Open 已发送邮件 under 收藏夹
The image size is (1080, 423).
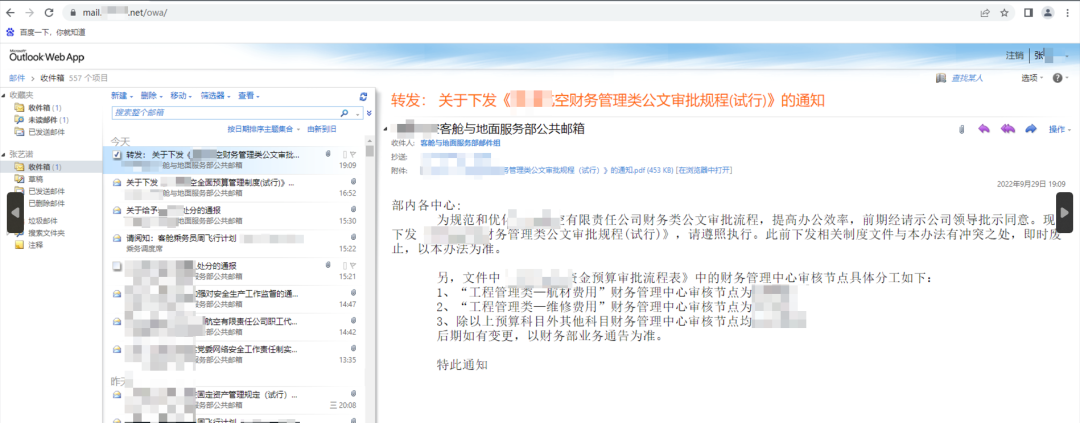[46, 132]
